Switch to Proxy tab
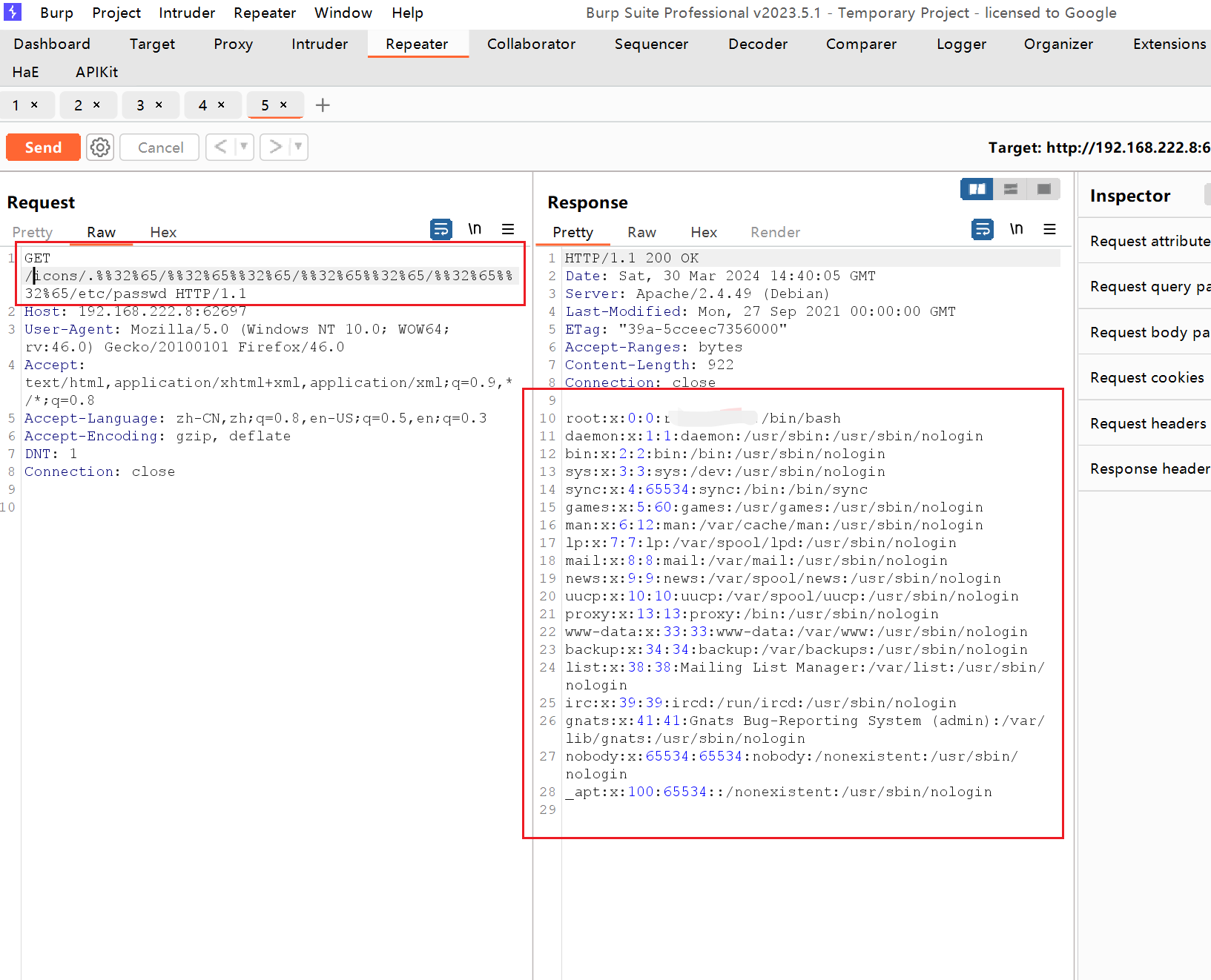1211x980 pixels. (233, 44)
